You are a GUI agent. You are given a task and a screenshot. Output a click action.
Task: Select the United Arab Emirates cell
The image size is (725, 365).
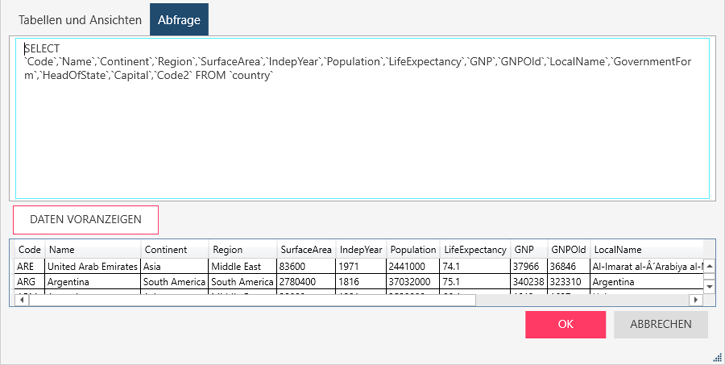point(93,266)
